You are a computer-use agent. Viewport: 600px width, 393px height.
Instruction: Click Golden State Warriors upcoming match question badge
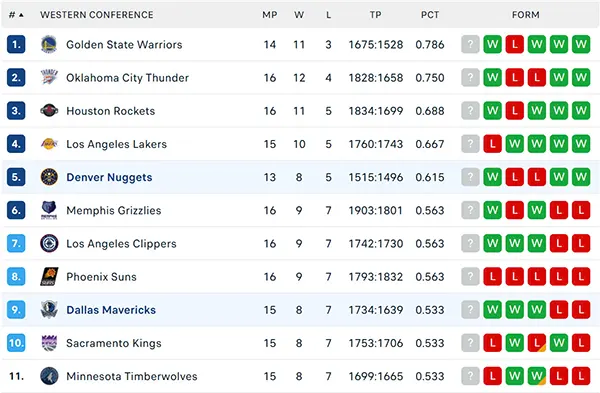click(470, 44)
